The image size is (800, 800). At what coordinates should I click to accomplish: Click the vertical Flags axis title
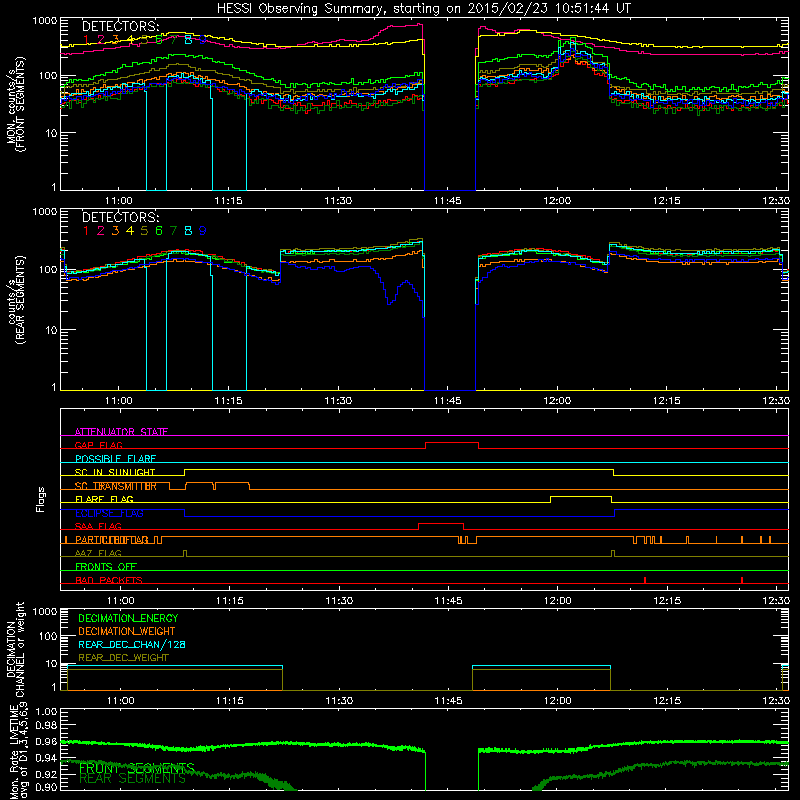[41, 499]
